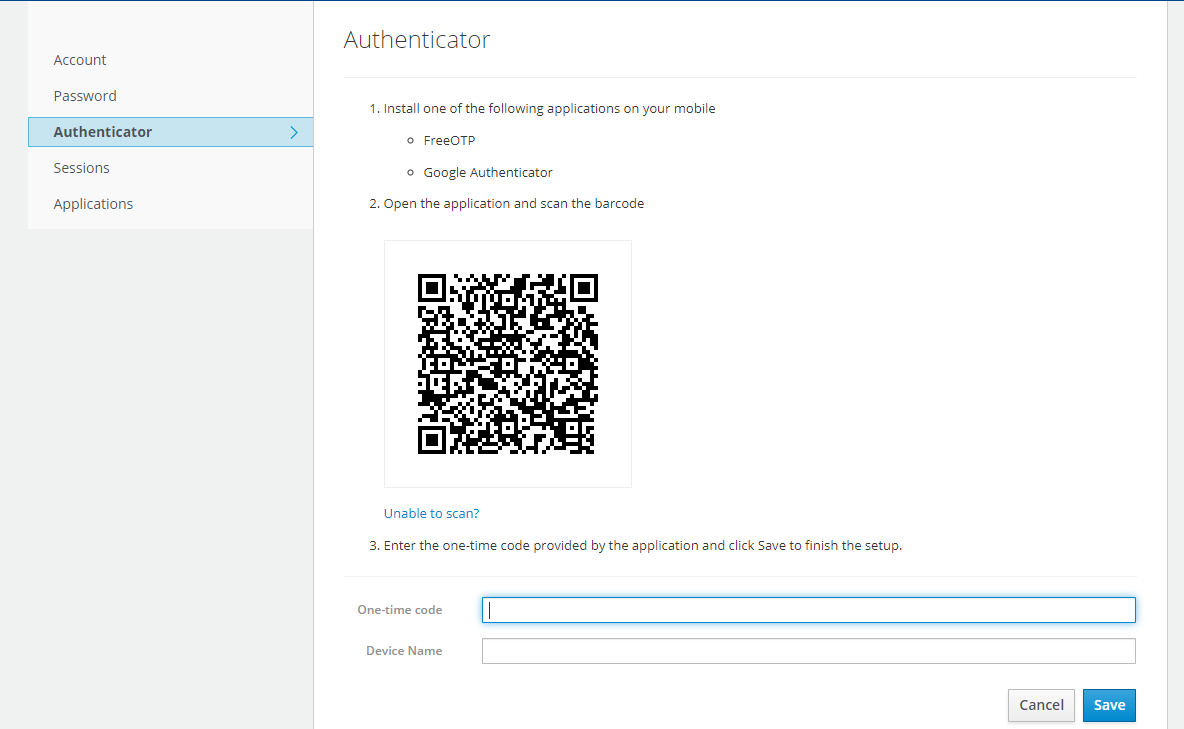
Task: Select Authenticator in the sidebar
Action: [103, 132]
